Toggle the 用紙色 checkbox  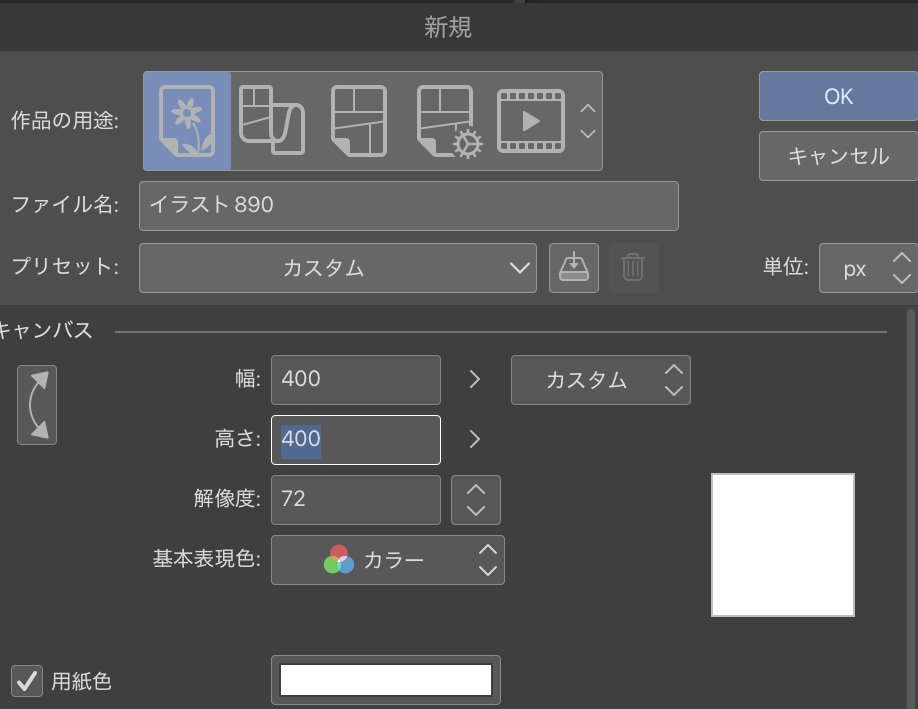click(x=26, y=681)
